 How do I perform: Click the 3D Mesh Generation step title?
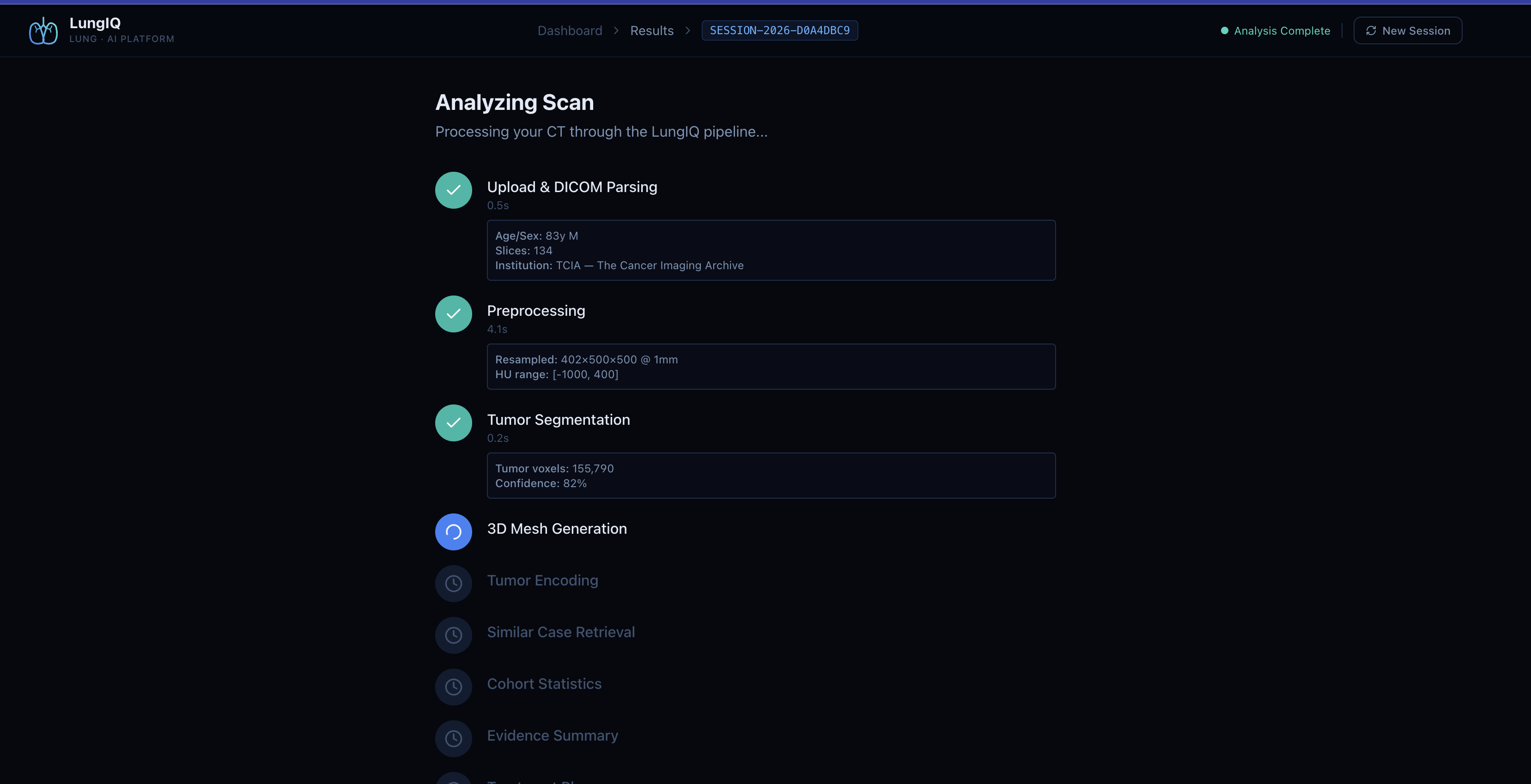(x=556, y=529)
